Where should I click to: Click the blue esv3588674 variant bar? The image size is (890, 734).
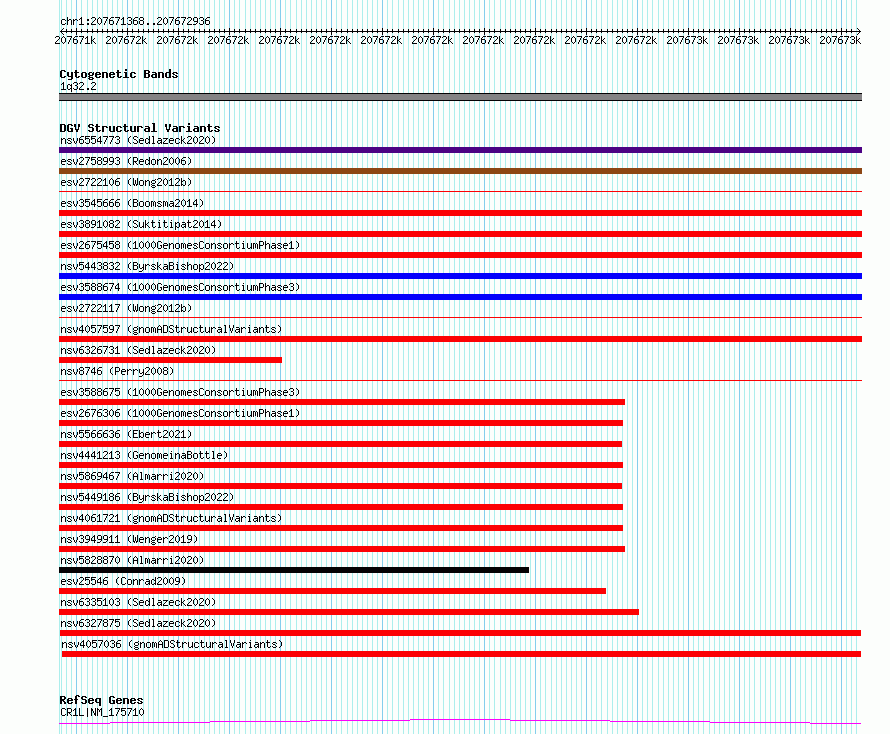coord(460,297)
